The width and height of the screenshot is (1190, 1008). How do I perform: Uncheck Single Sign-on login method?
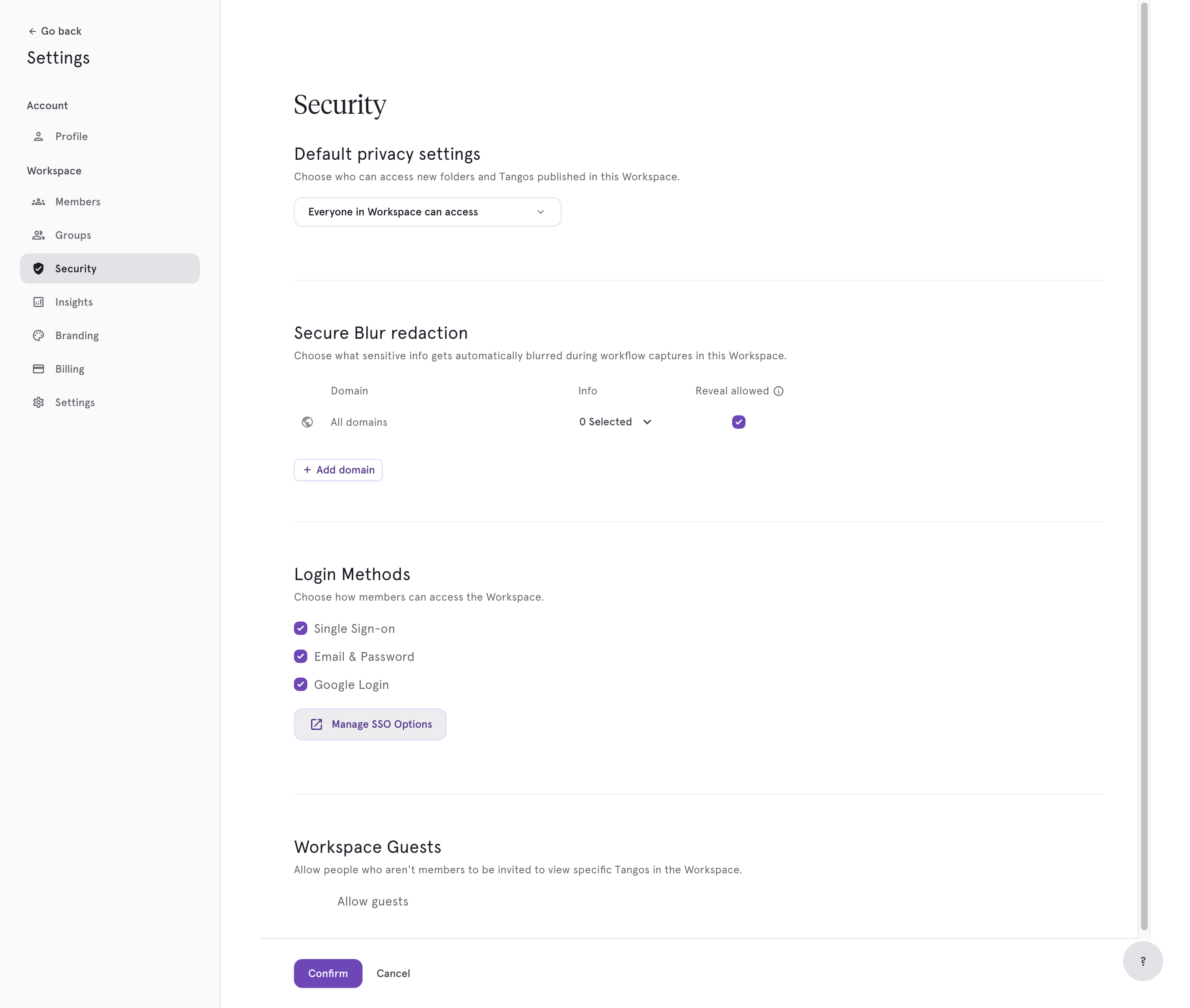pos(301,629)
